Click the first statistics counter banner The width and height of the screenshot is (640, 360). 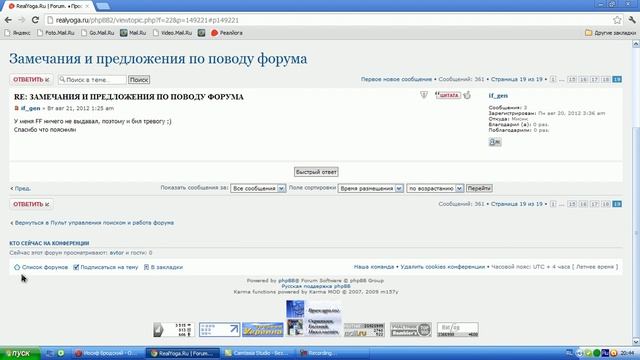(x=173, y=329)
